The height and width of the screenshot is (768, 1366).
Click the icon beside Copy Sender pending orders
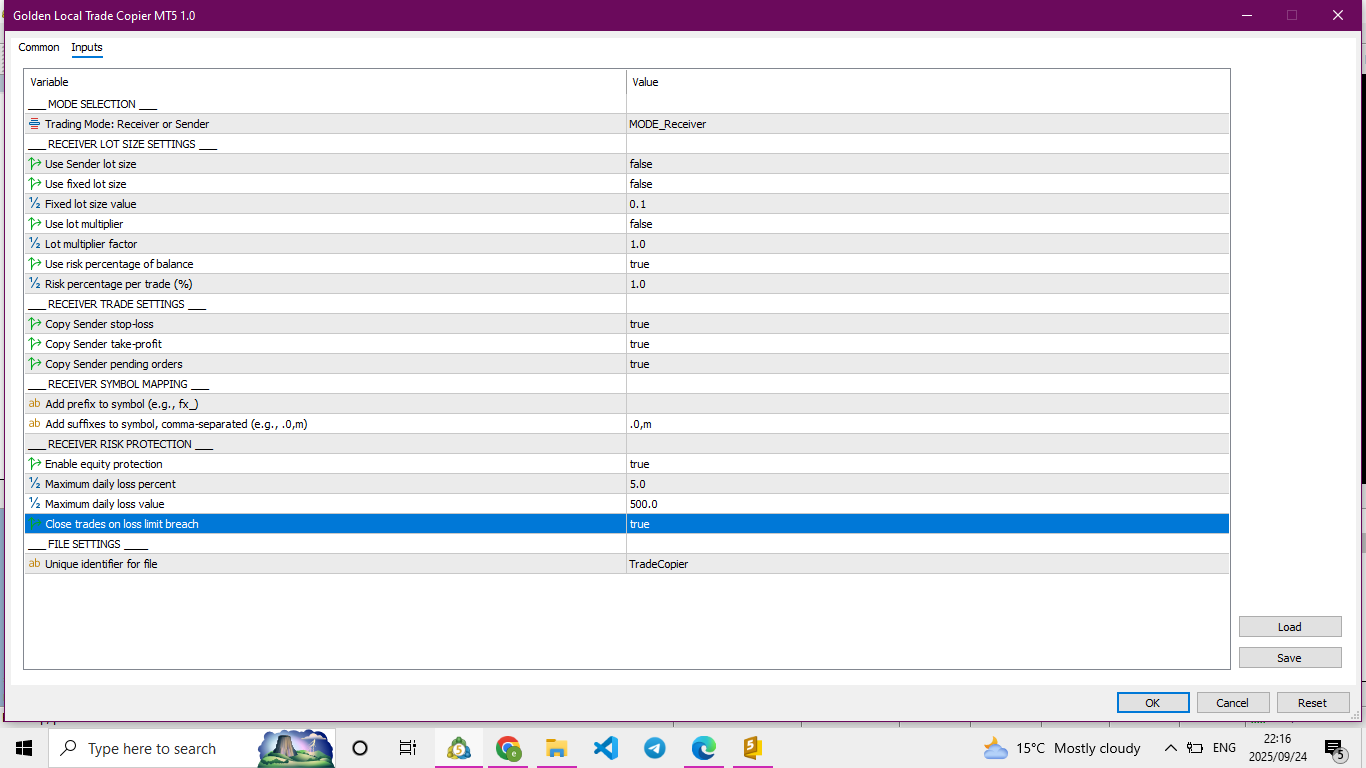[x=35, y=364]
